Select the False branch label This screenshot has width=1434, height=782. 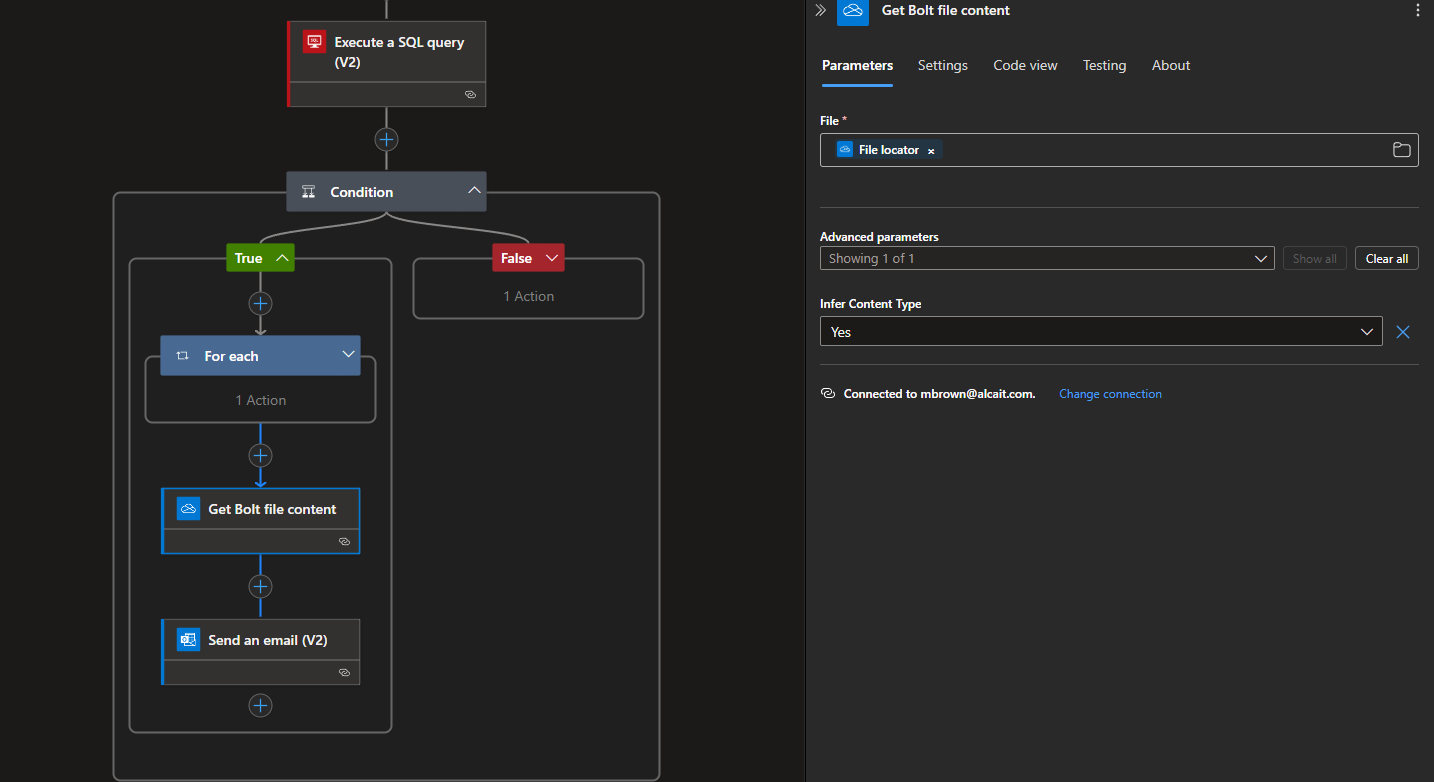pyautogui.click(x=516, y=258)
